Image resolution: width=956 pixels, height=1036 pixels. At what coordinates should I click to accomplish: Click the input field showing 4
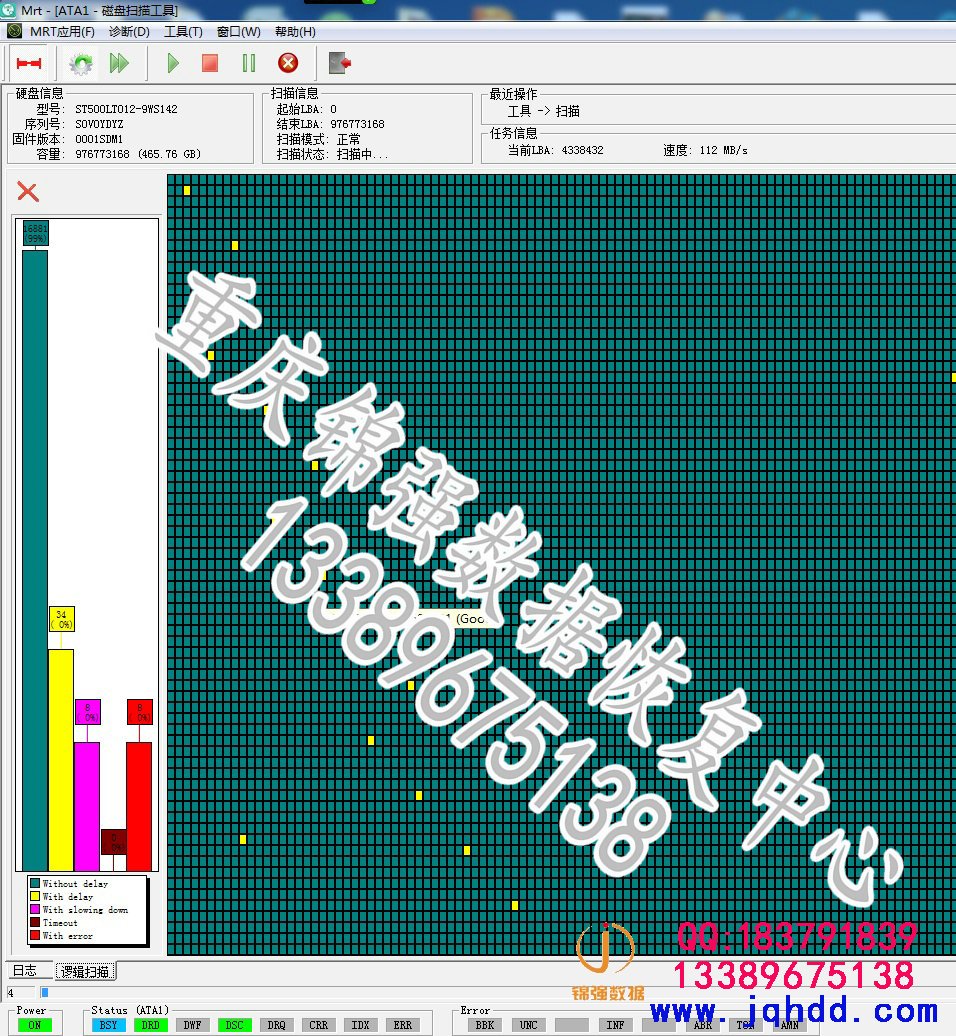click(x=20, y=992)
